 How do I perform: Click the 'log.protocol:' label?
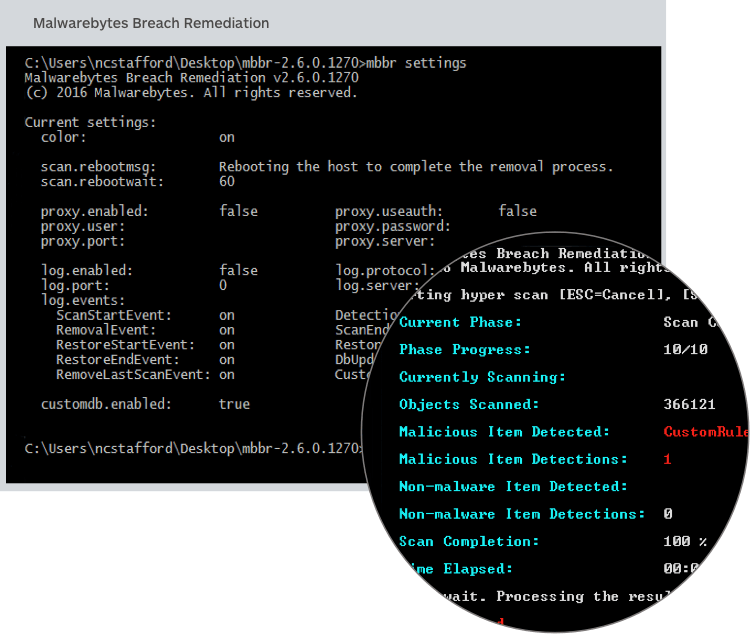[386, 271]
